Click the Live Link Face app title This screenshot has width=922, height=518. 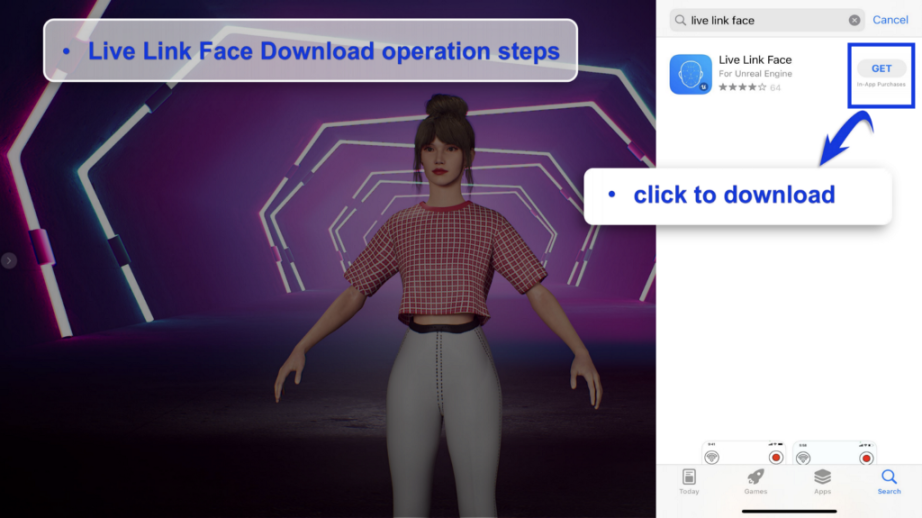[755, 60]
